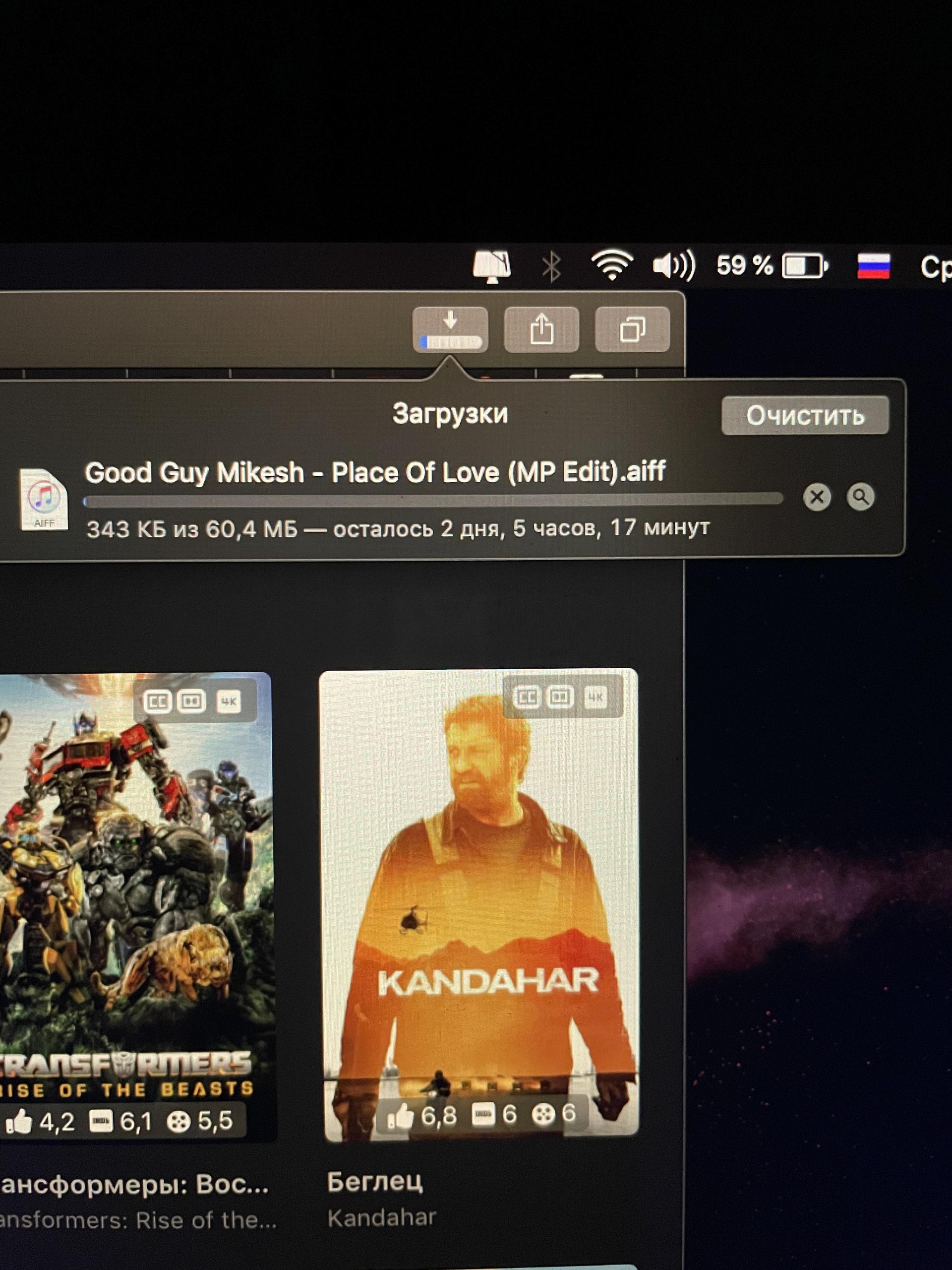Click the Transformers Russian title link
The height and width of the screenshot is (1270, 952).
pyautogui.click(x=134, y=1185)
